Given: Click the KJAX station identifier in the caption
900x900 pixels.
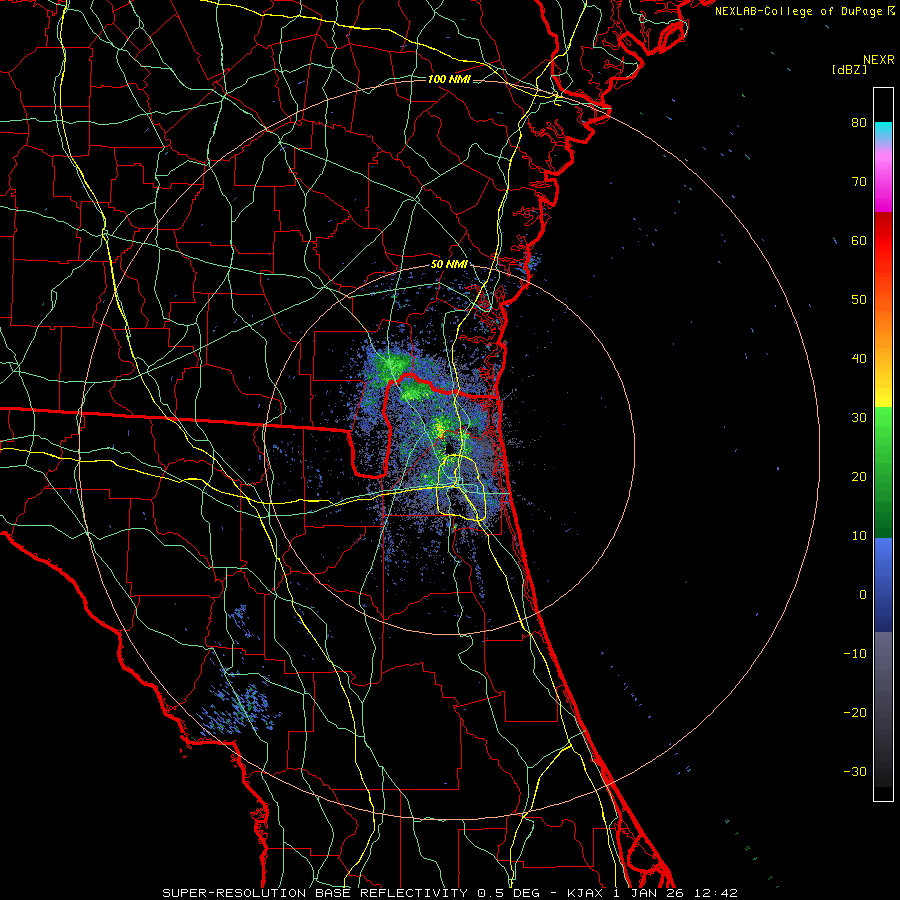Looking at the screenshot, I should [586, 893].
